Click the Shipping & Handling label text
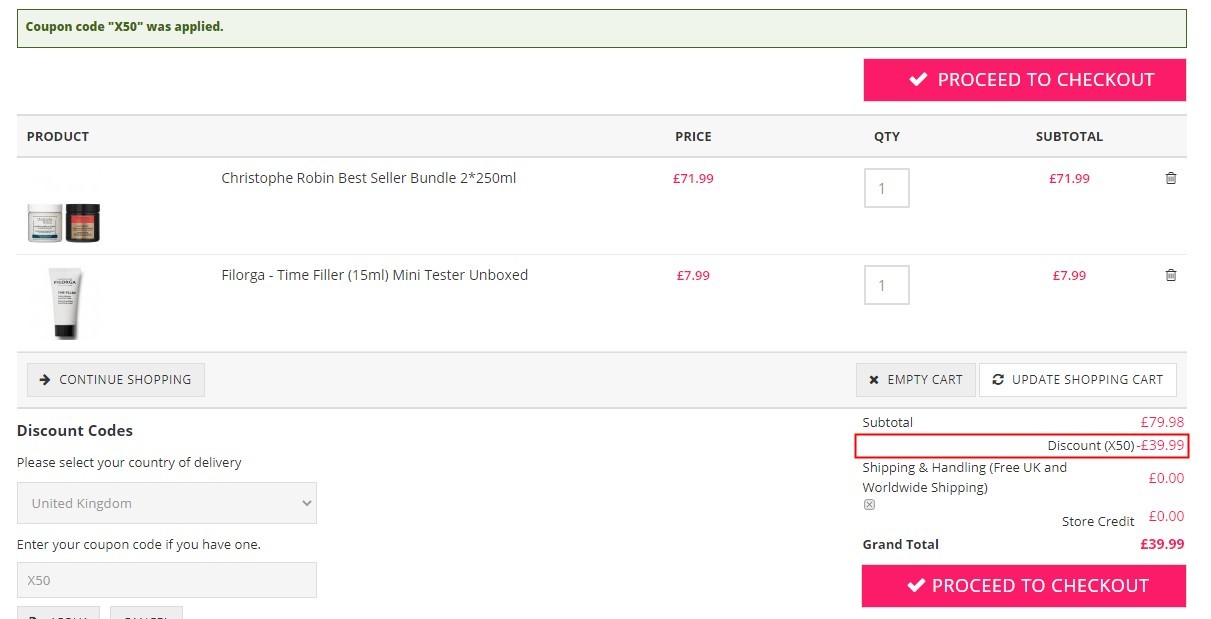 coord(965,477)
